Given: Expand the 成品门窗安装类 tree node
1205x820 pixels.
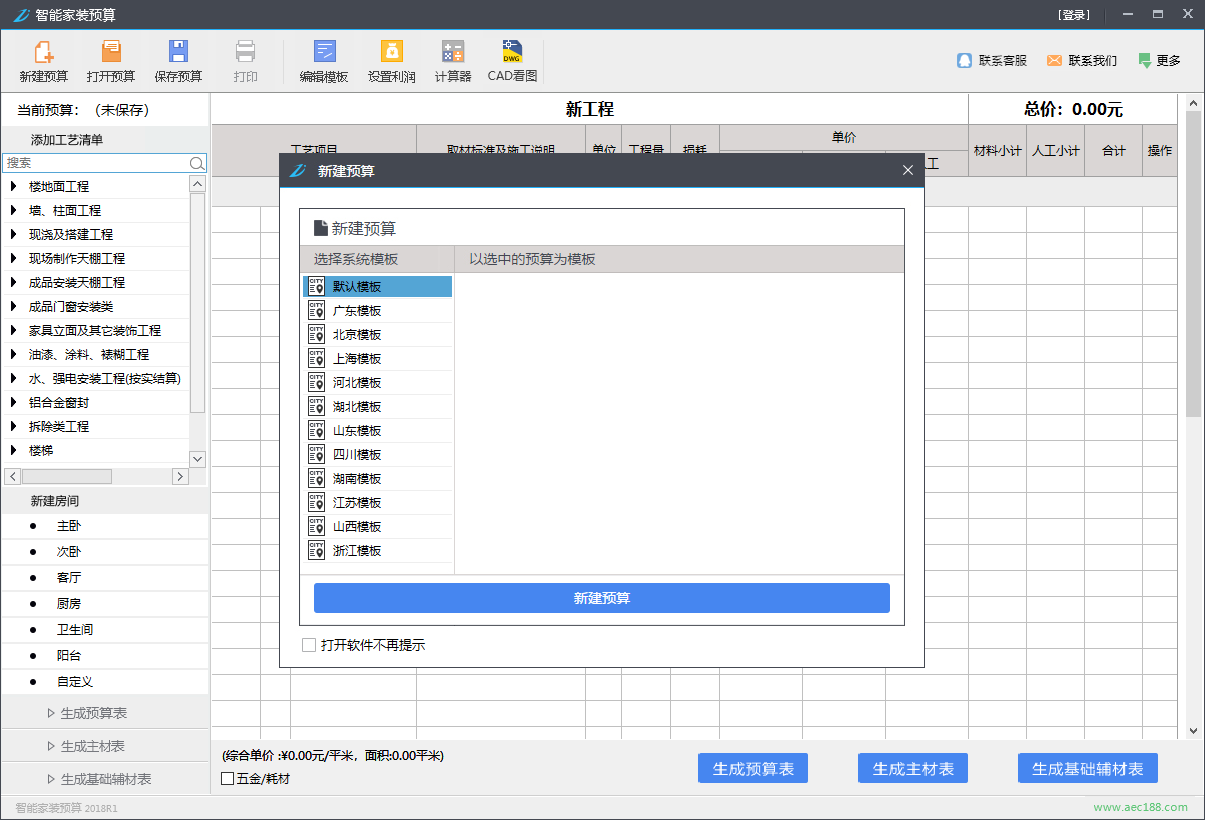Looking at the screenshot, I should (x=14, y=306).
